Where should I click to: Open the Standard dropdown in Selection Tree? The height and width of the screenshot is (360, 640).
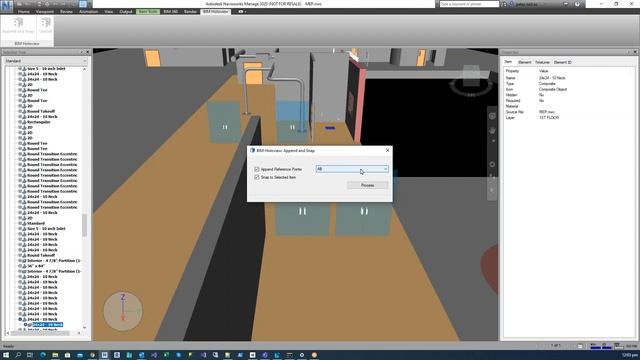tap(46, 61)
